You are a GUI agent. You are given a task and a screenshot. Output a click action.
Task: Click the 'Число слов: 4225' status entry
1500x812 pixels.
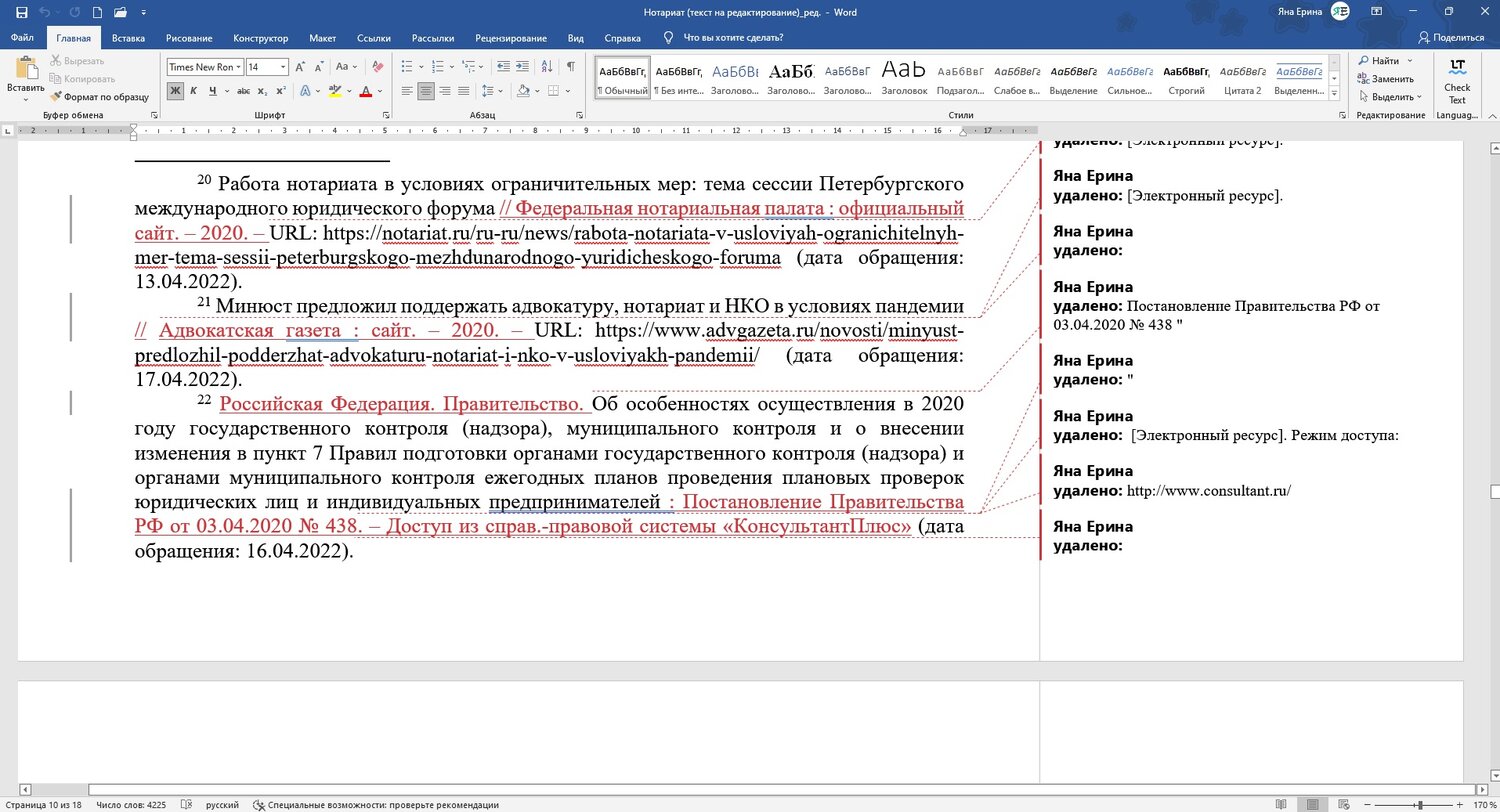(x=131, y=805)
